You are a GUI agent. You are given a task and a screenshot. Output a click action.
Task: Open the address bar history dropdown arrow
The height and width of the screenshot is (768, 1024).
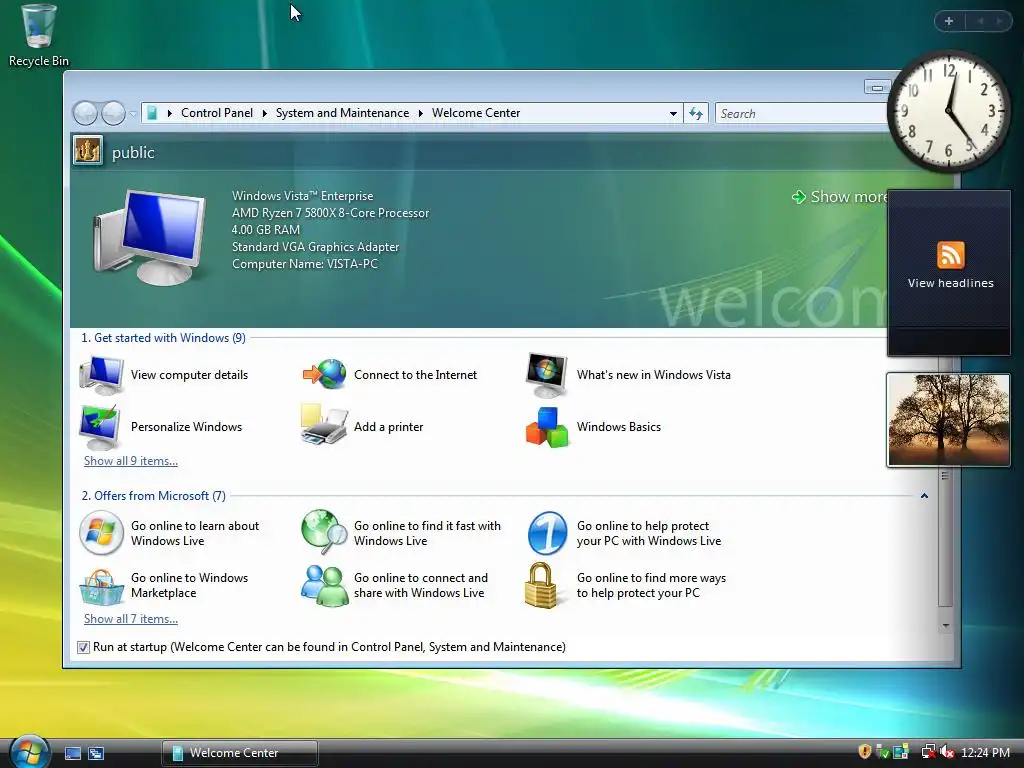673,114
